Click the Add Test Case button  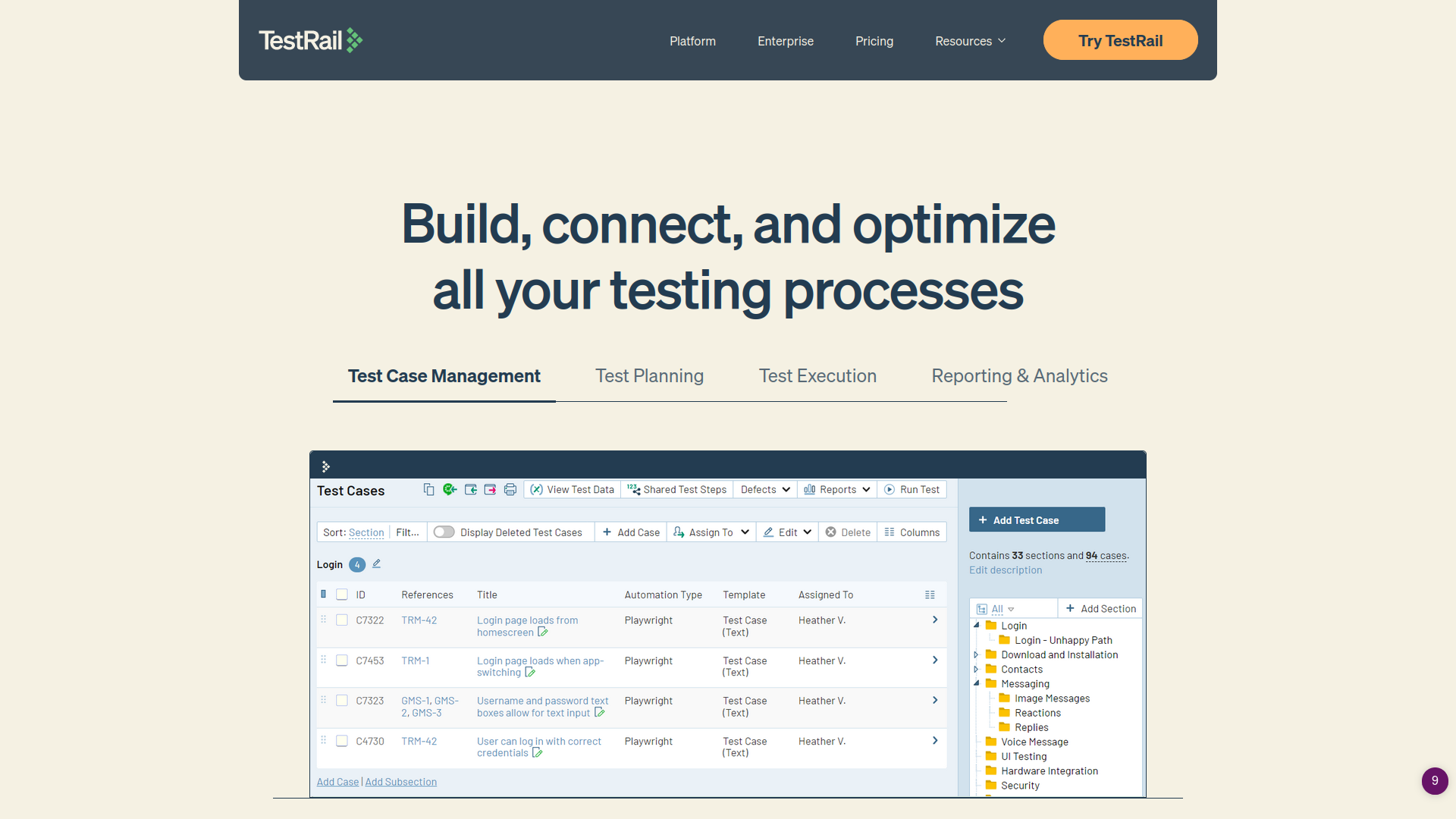point(1037,519)
